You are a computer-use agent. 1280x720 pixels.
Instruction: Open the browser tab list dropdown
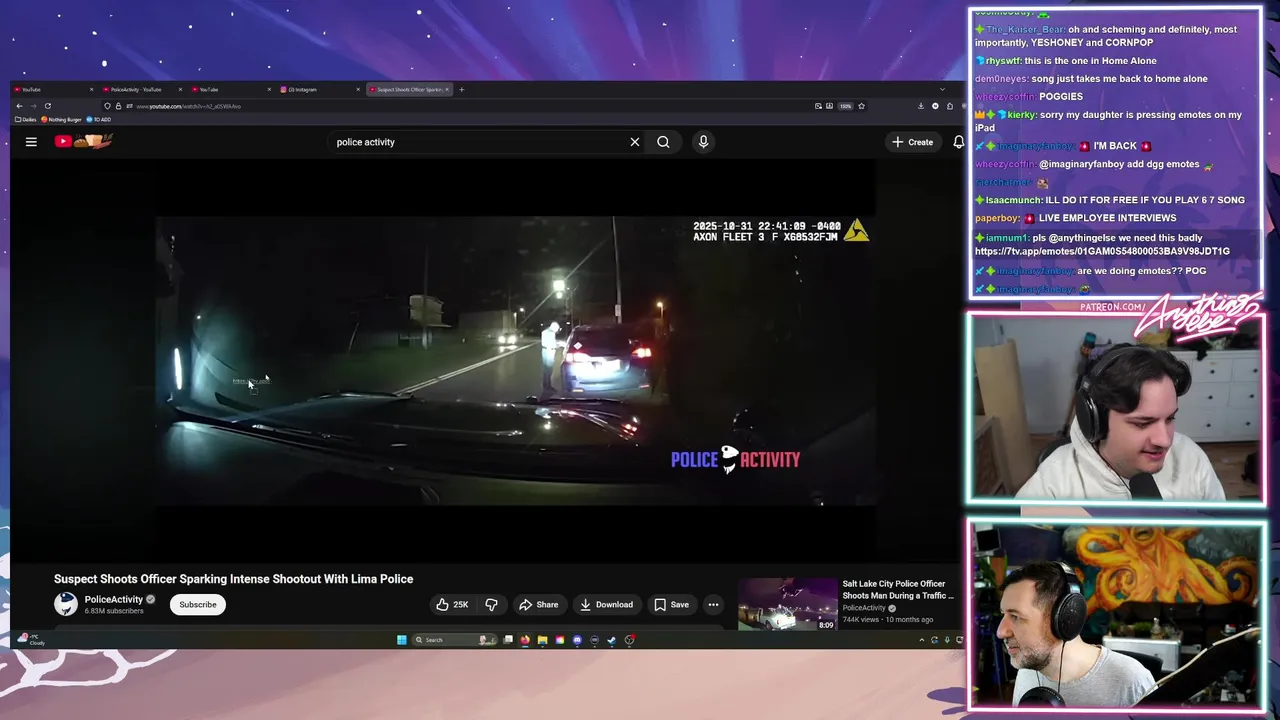(x=942, y=89)
